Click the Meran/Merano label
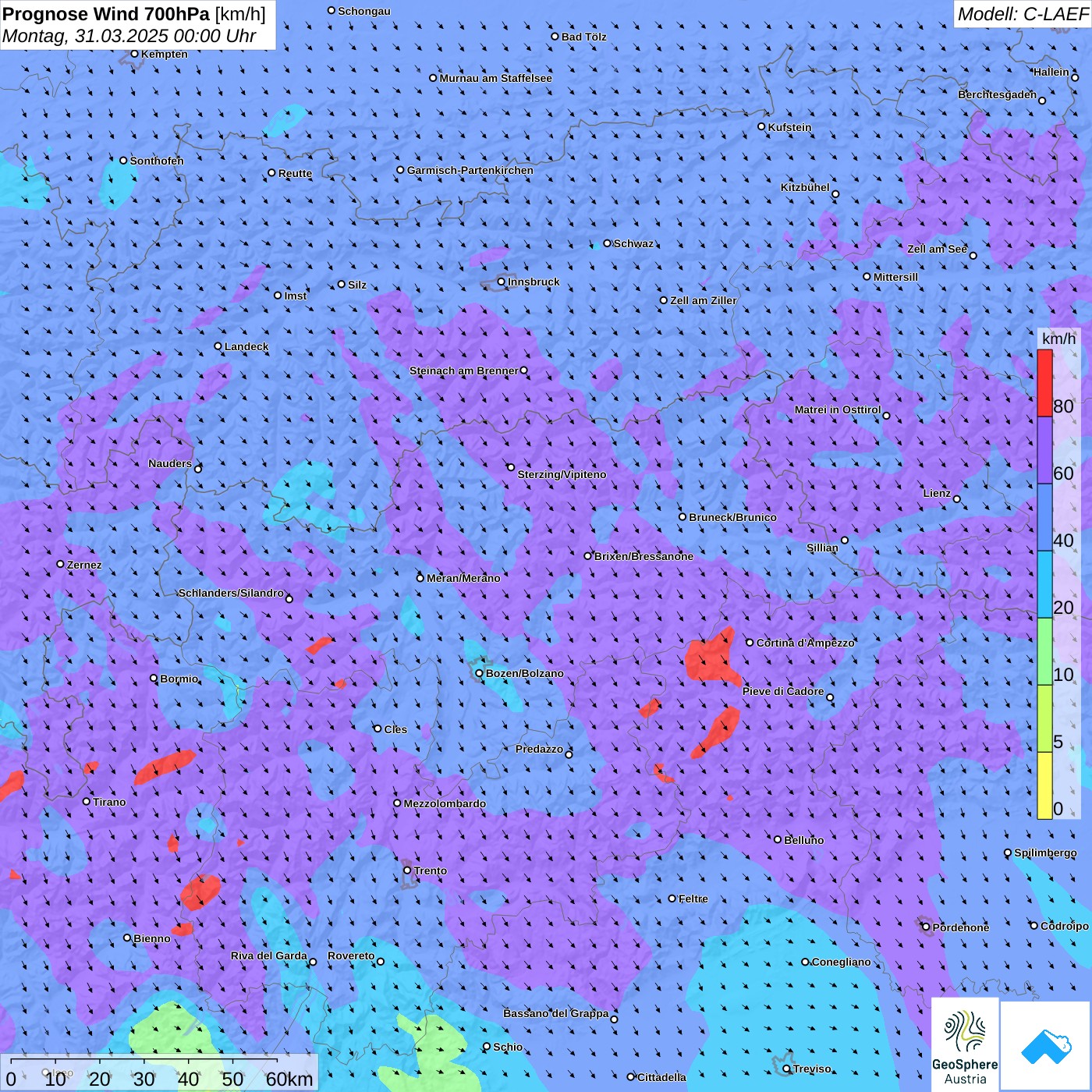1092x1092 pixels. (x=463, y=578)
